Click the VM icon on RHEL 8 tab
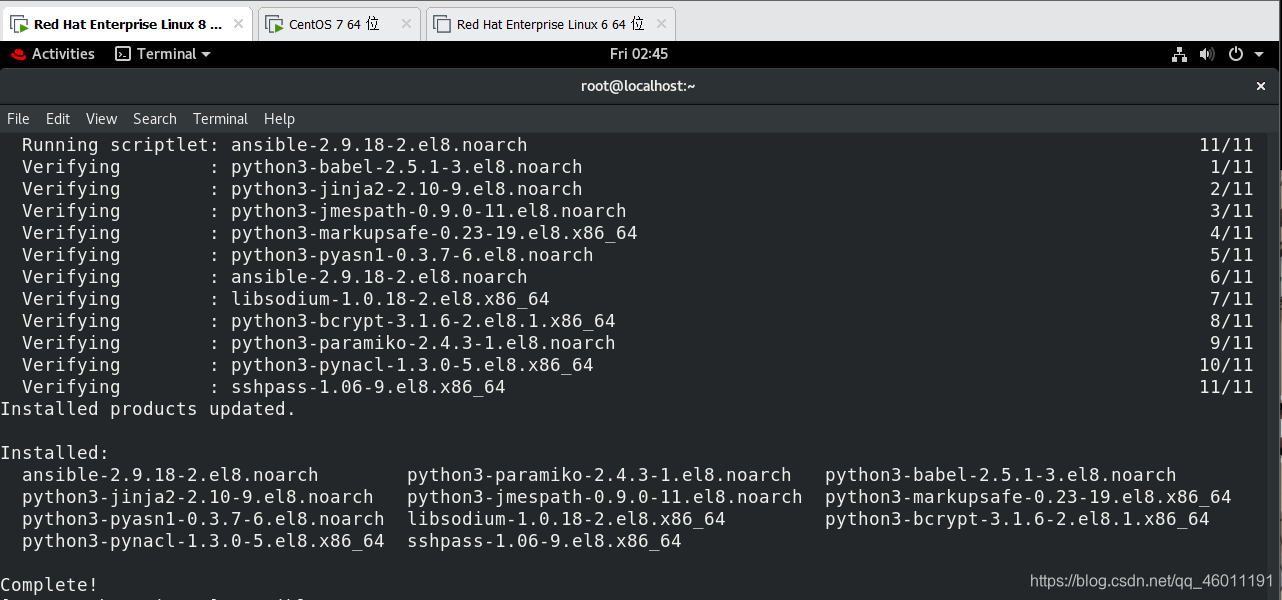 (19, 25)
